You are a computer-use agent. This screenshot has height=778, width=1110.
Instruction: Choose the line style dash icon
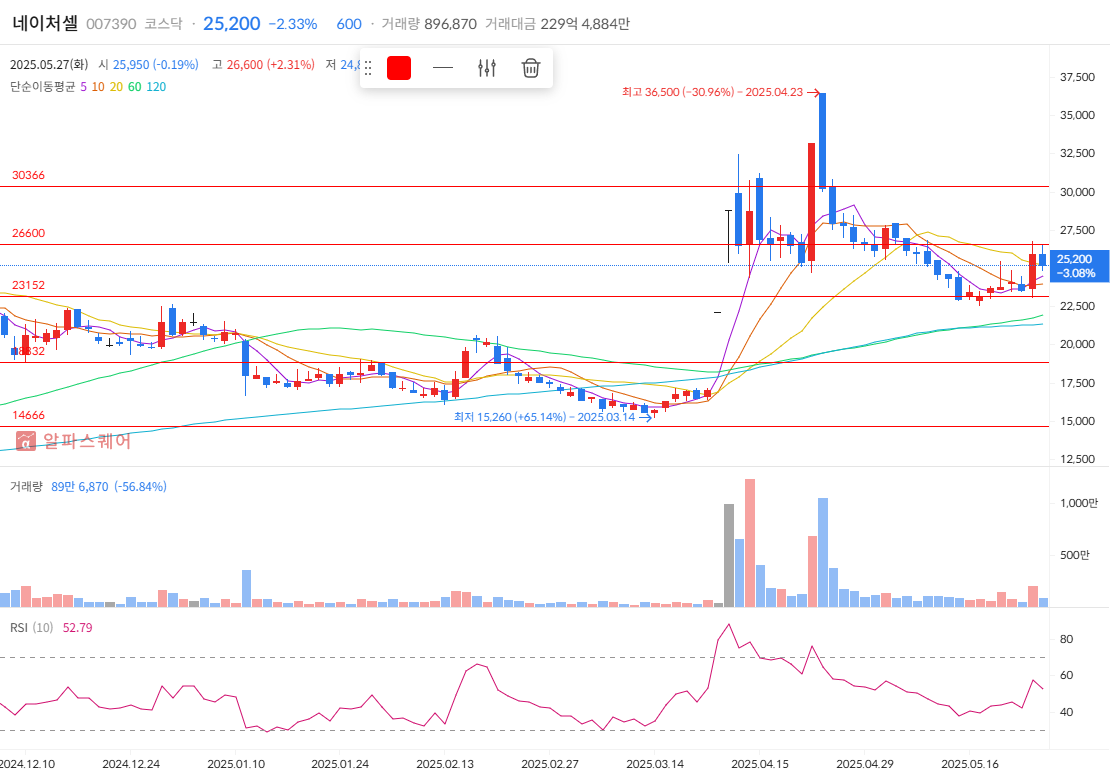(x=442, y=68)
